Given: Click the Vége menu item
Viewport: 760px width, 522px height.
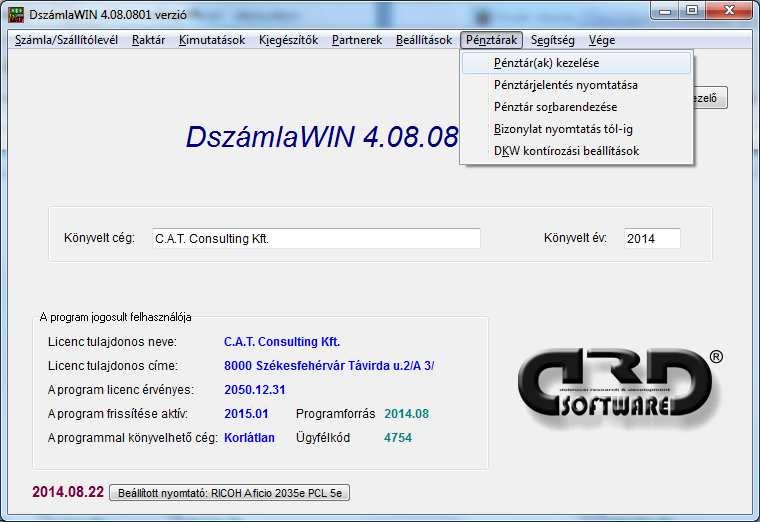Looking at the screenshot, I should [x=602, y=40].
